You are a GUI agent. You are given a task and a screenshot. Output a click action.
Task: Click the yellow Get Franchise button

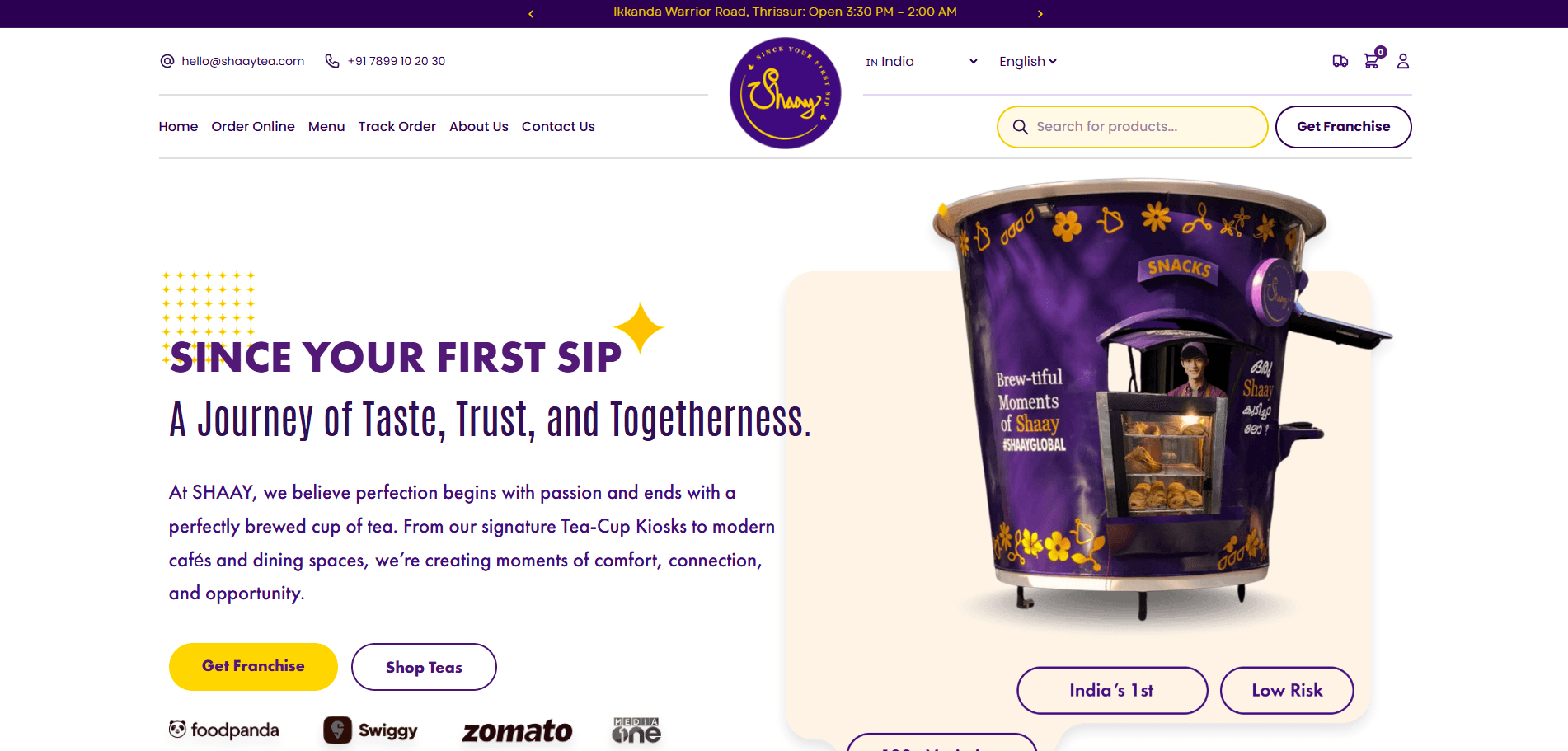point(253,666)
